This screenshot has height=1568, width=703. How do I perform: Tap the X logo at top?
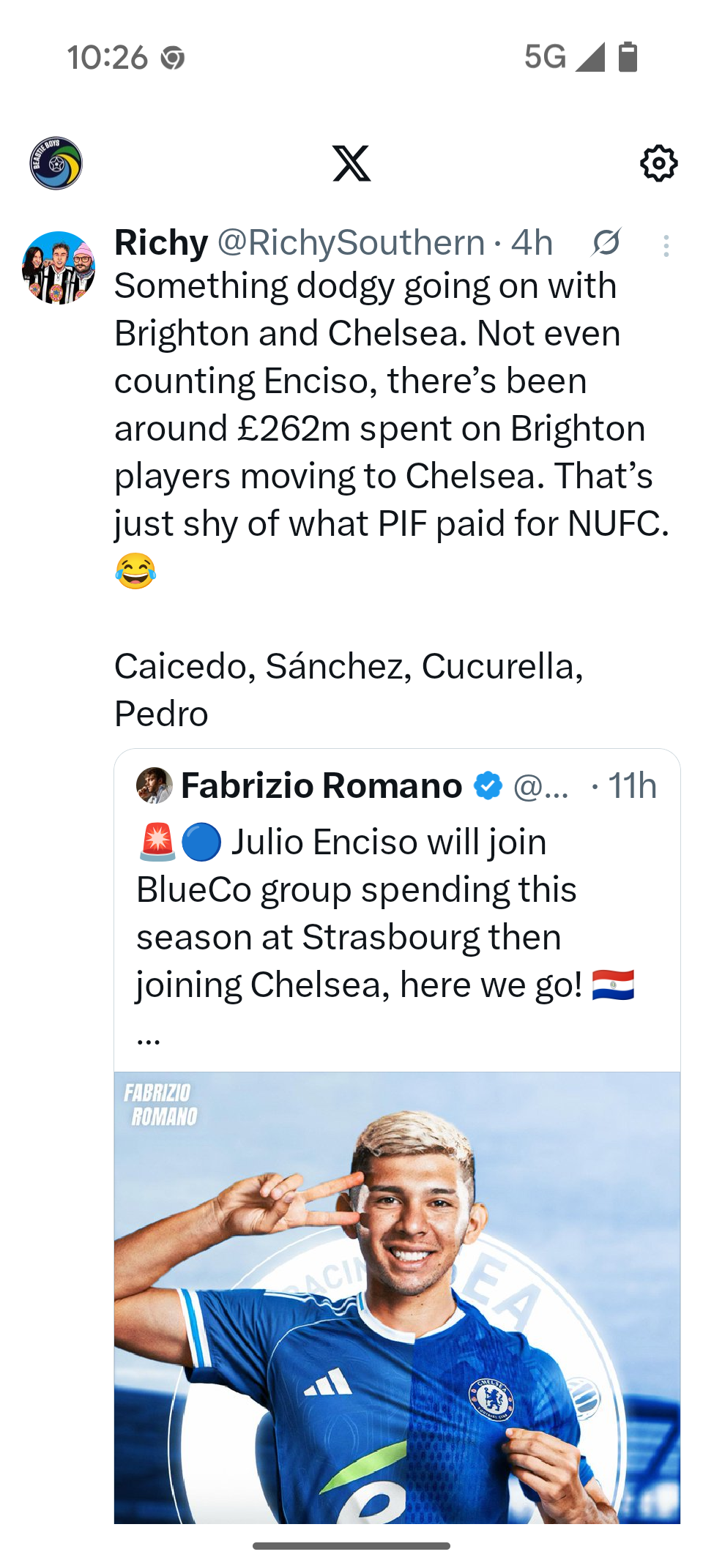pos(351,163)
